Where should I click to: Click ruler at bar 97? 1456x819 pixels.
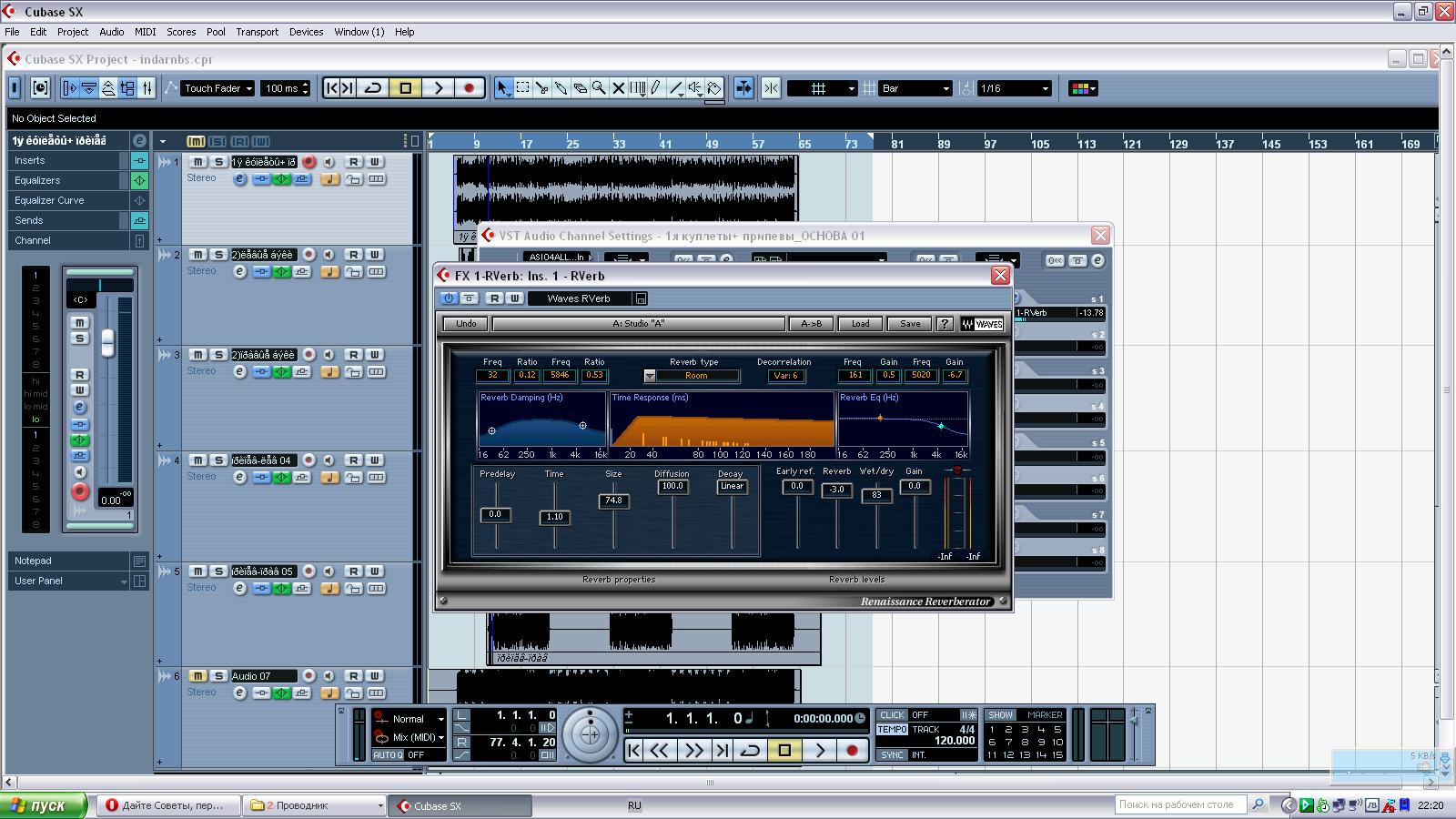[x=991, y=144]
